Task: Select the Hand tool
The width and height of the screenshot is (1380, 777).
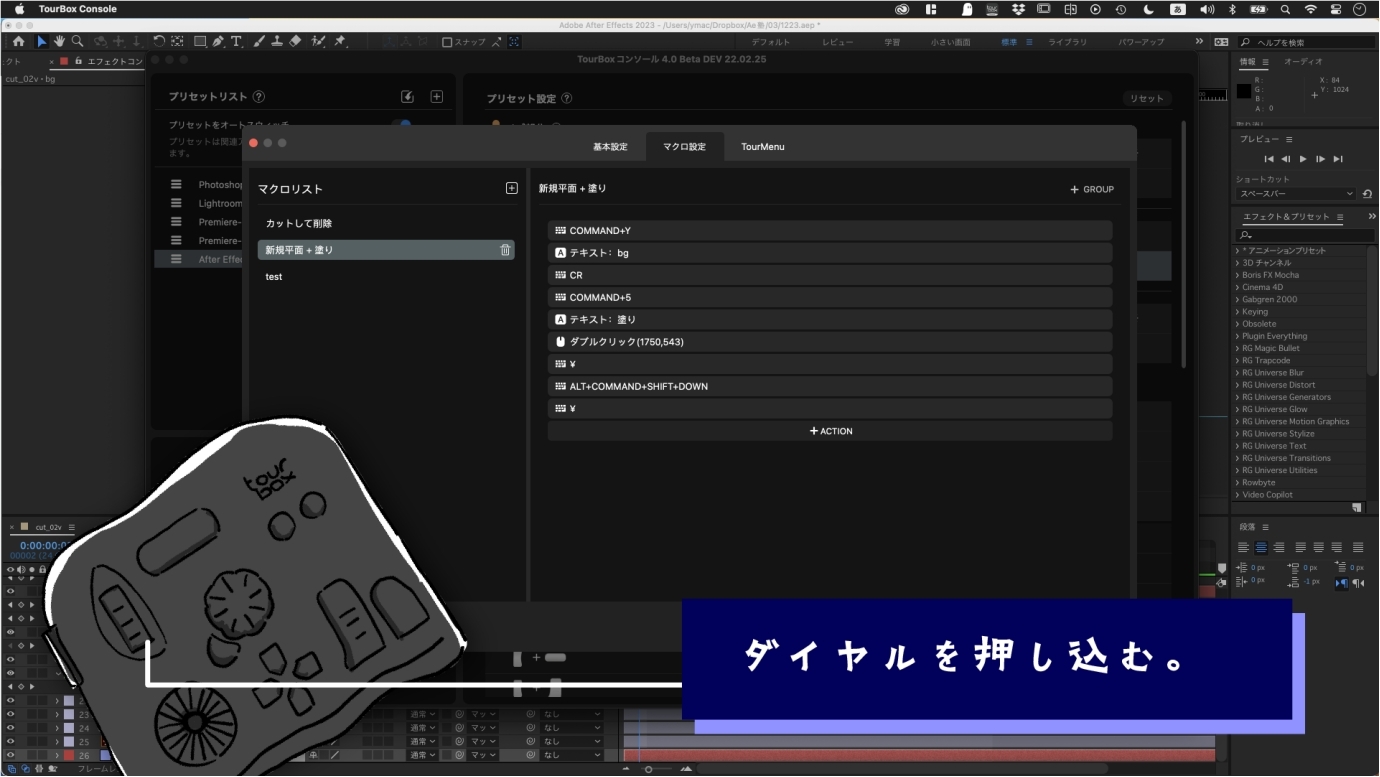Action: click(x=59, y=42)
